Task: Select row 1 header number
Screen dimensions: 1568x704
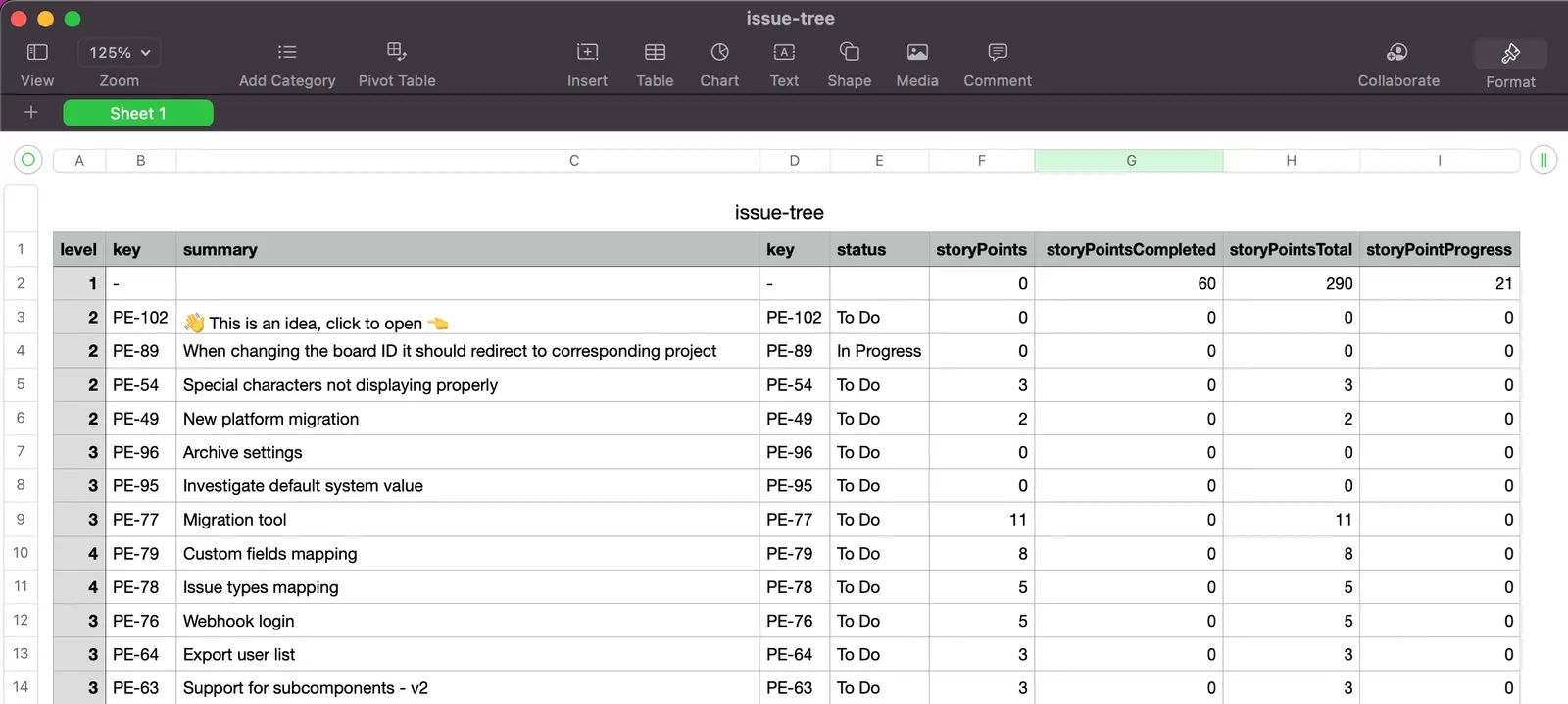Action: [x=21, y=249]
